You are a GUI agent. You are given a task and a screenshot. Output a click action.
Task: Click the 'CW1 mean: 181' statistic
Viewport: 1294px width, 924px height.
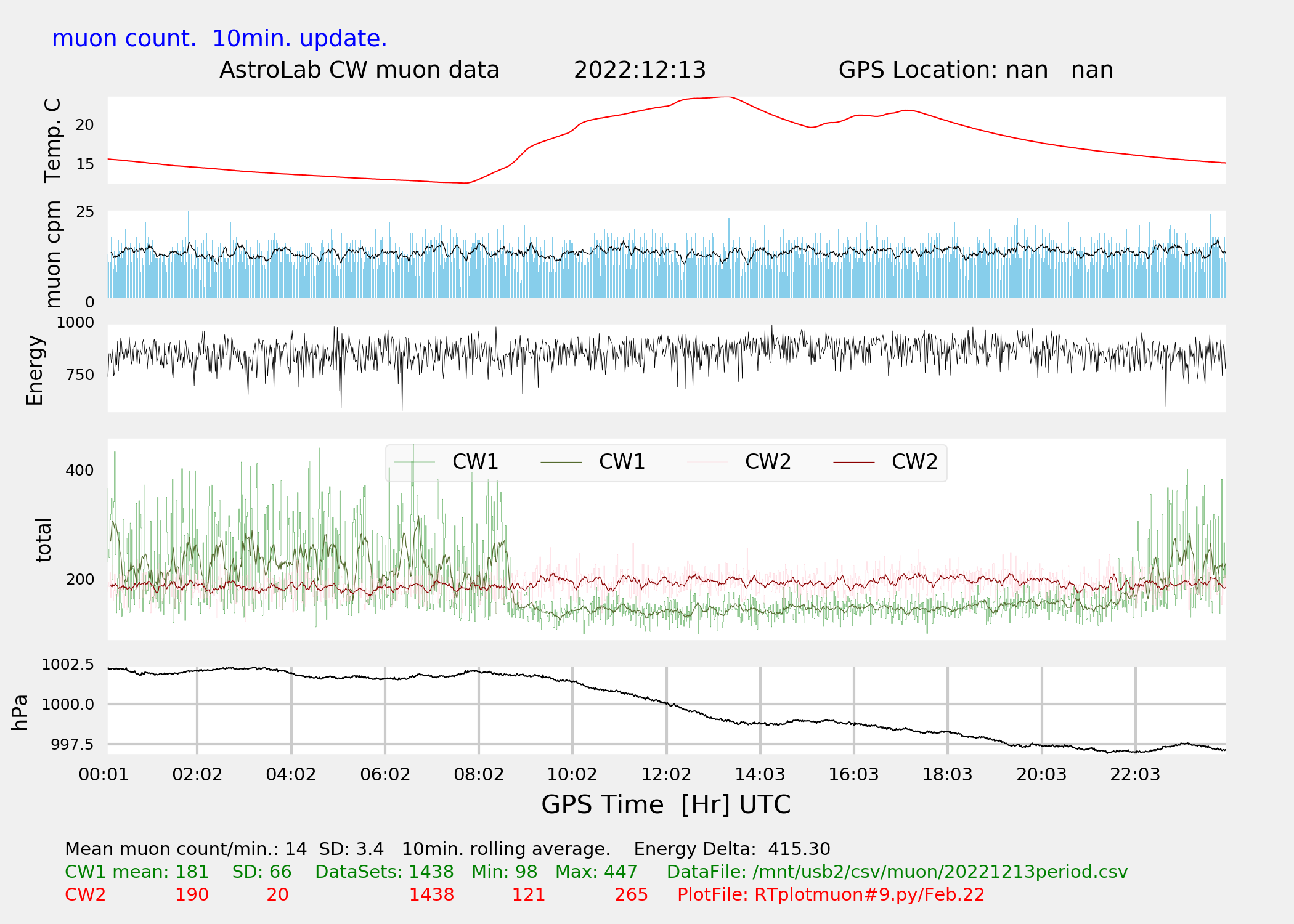click(x=137, y=872)
